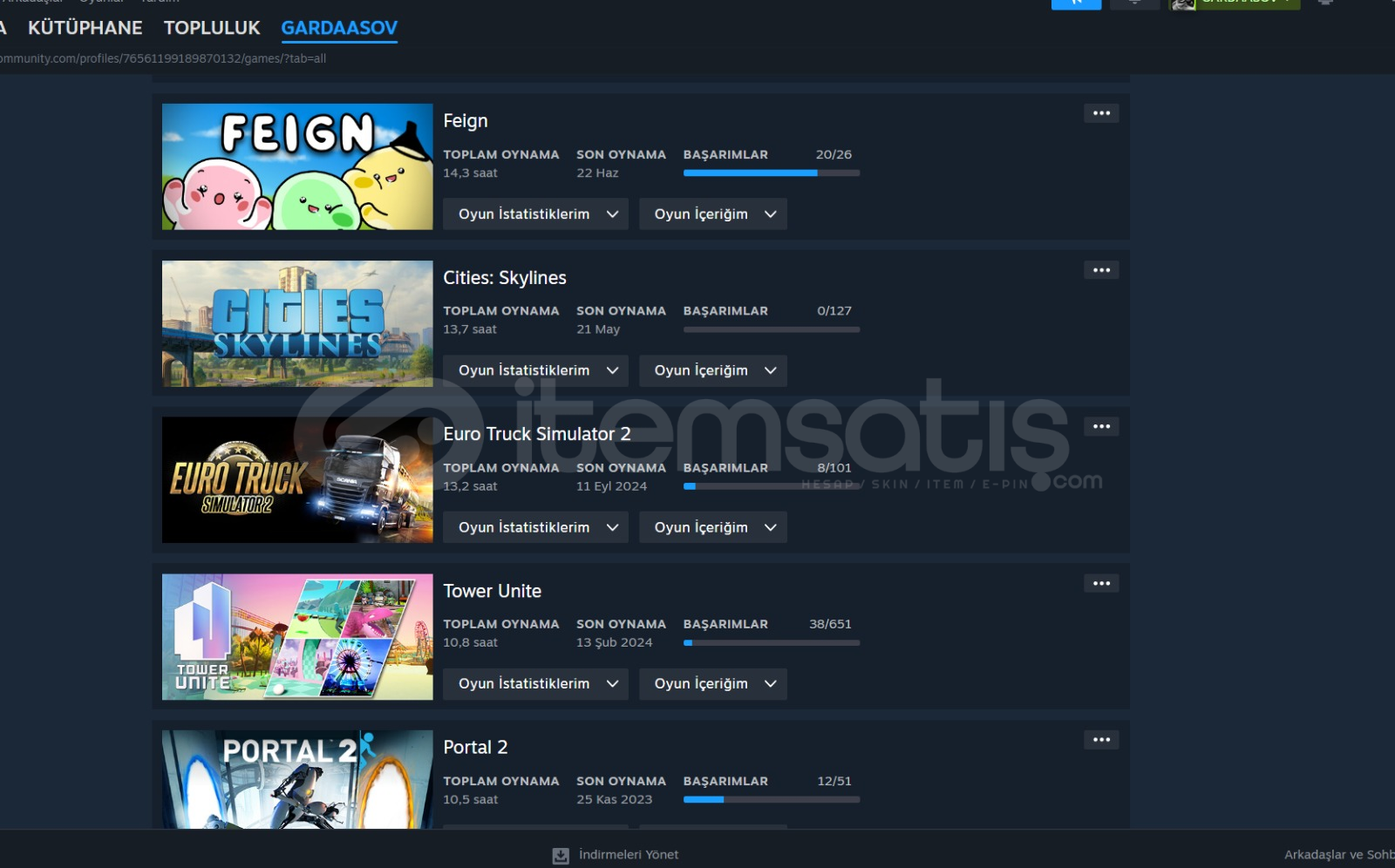Click İndirmeleri Yönet in the bottom bar

tap(629, 855)
